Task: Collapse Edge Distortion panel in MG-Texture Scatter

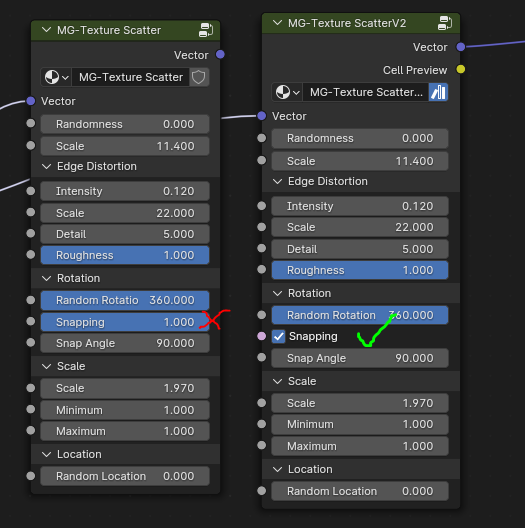Action: point(46,166)
